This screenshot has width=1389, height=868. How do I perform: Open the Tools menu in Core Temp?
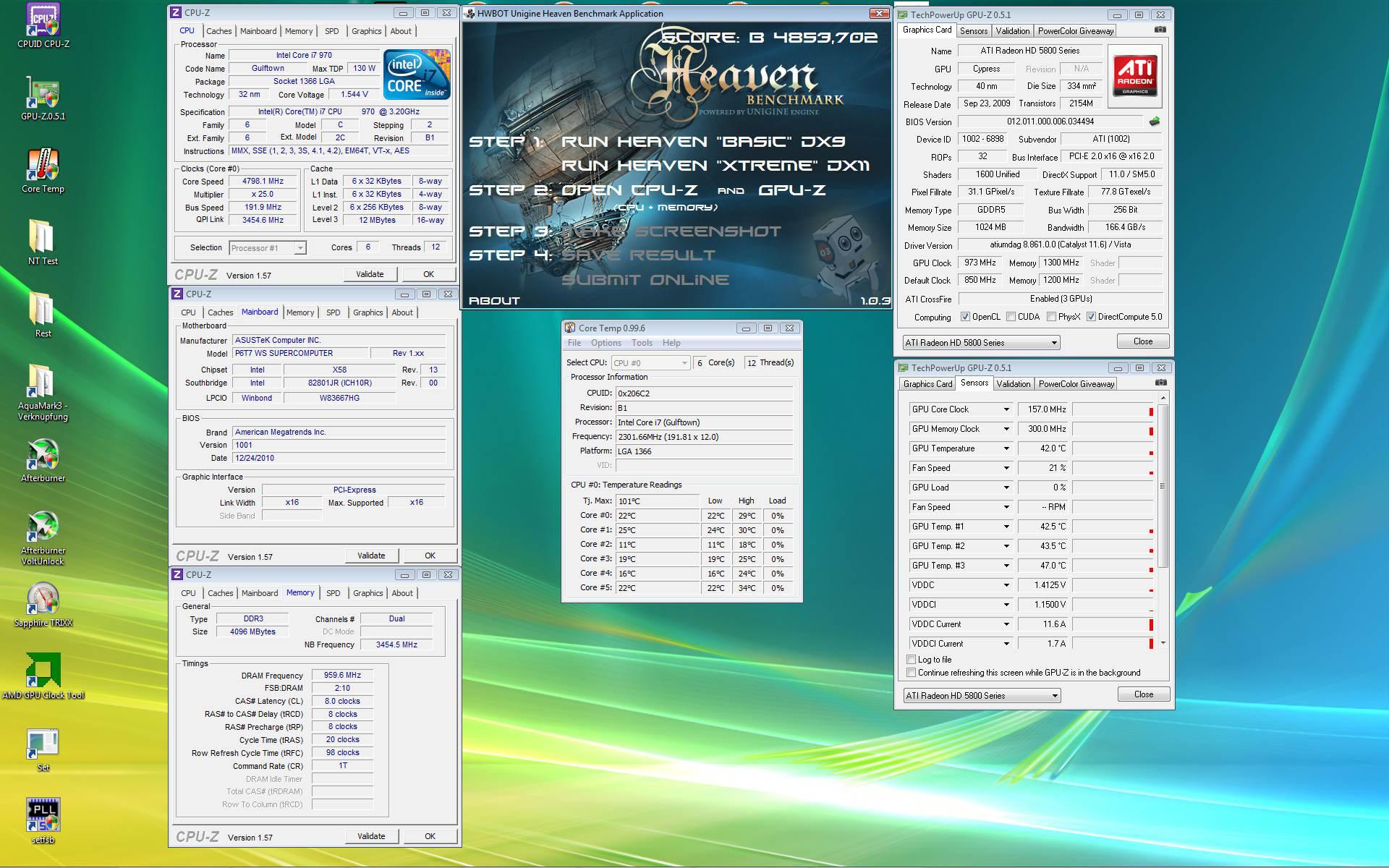(x=642, y=343)
